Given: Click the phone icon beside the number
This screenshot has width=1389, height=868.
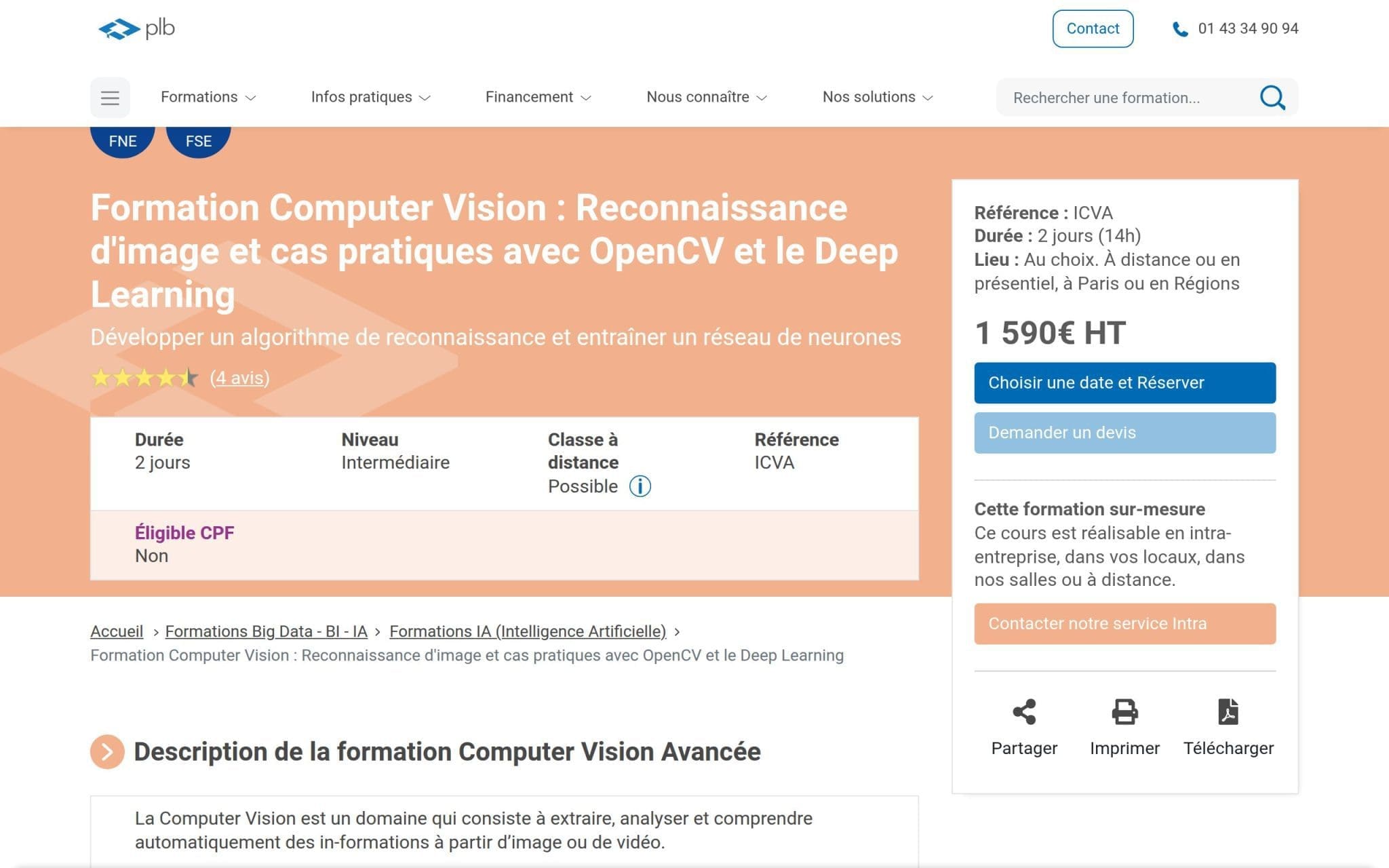Looking at the screenshot, I should (x=1180, y=29).
